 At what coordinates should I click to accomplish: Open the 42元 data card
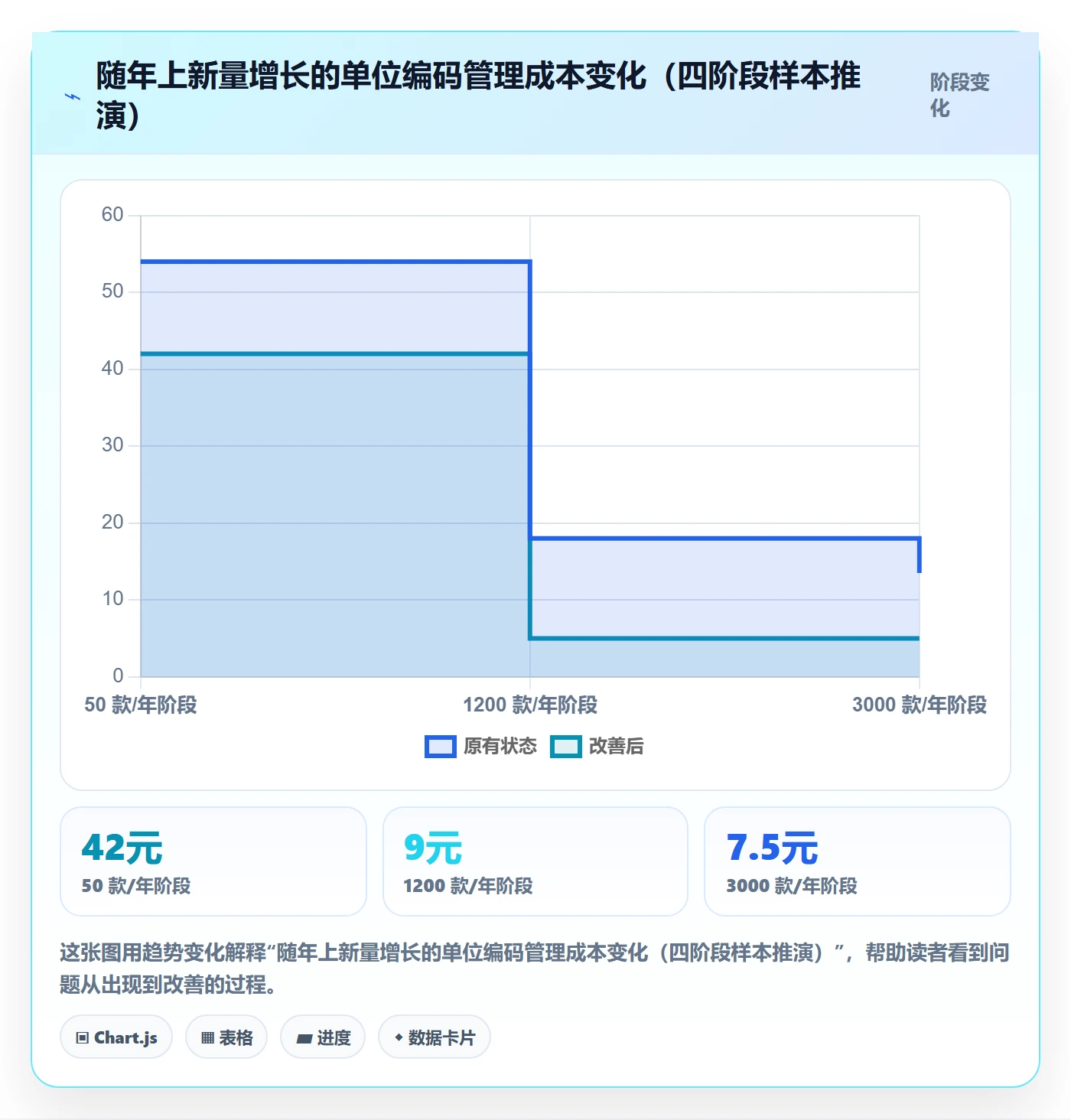click(213, 861)
